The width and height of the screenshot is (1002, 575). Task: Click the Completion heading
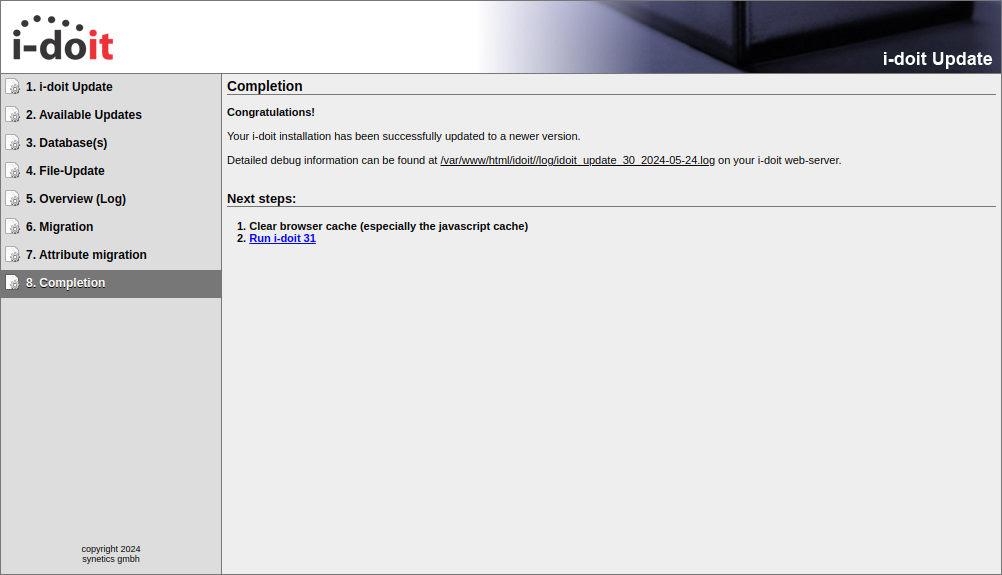coord(265,86)
